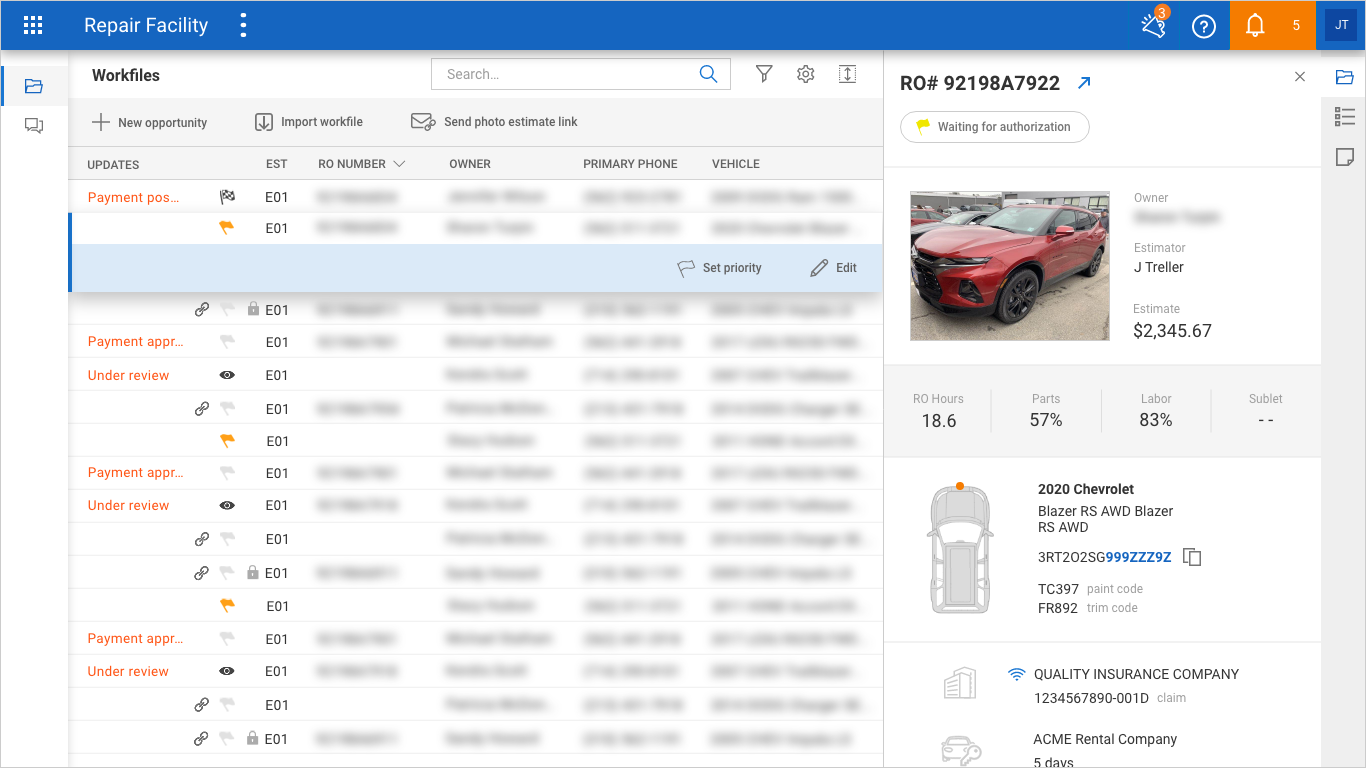Viewport: 1366px width, 768px height.
Task: Click the Labor value 83%
Action: click(1156, 420)
